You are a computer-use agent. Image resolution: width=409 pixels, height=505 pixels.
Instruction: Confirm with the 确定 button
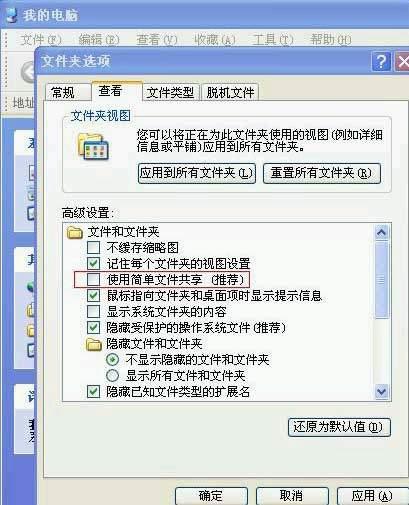(x=211, y=496)
